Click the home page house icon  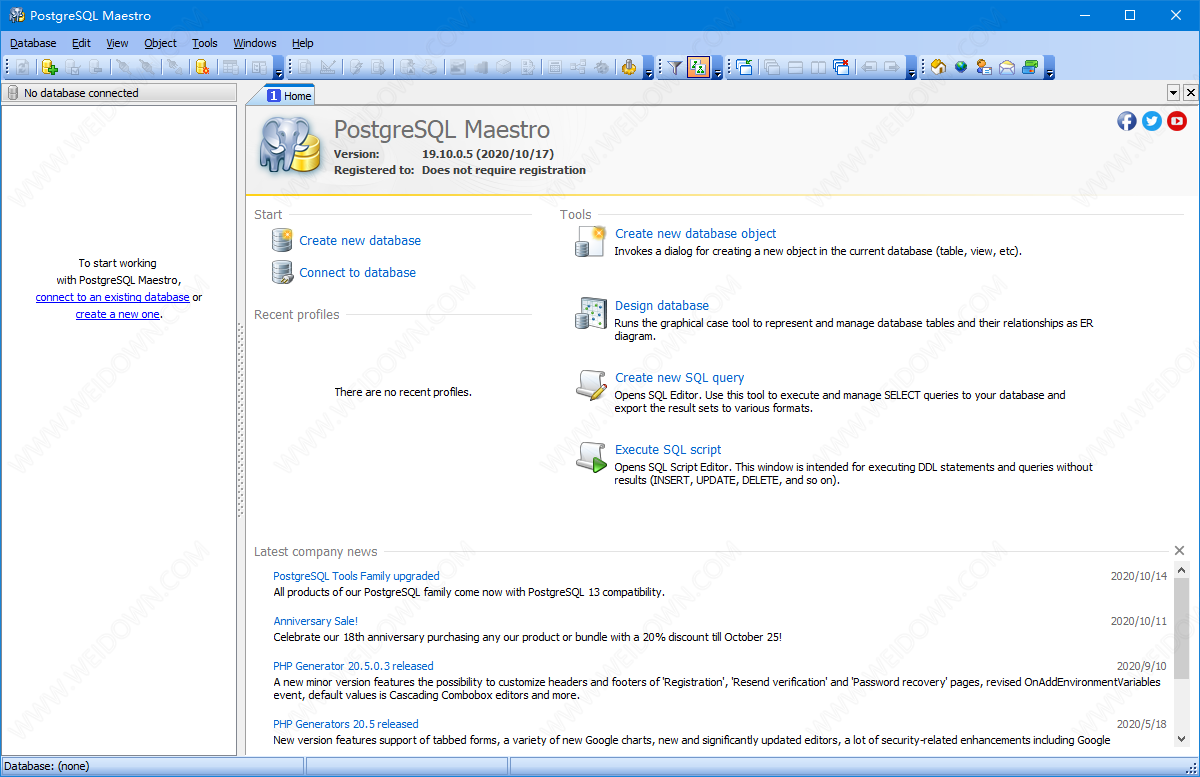click(938, 67)
